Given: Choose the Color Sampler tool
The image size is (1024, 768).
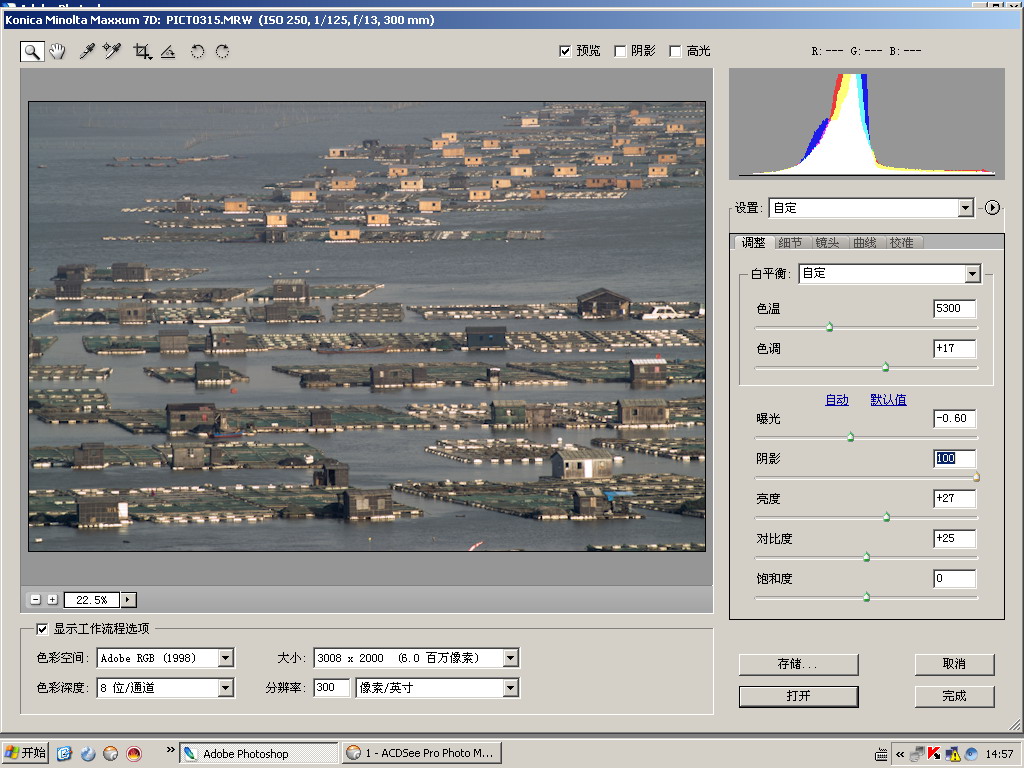Looking at the screenshot, I should click(112, 51).
